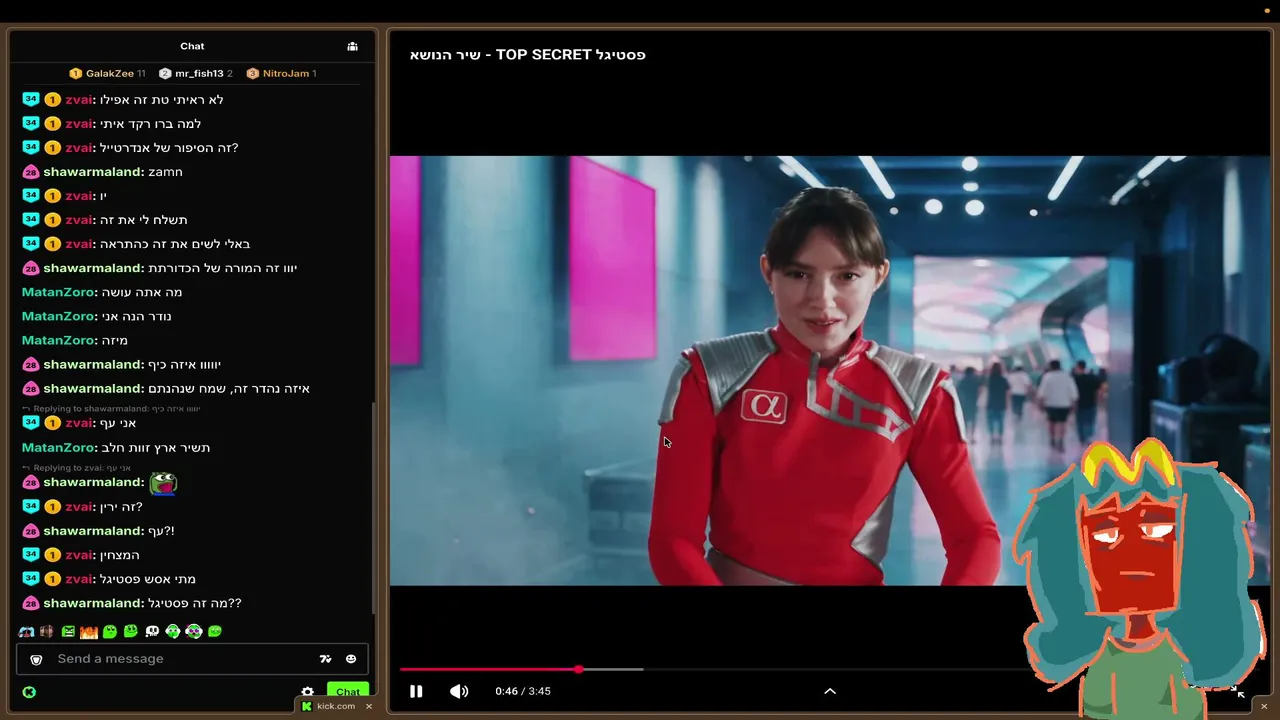The width and height of the screenshot is (1280, 720).
Task: Open chat settings gear icon
Action: pos(307,692)
